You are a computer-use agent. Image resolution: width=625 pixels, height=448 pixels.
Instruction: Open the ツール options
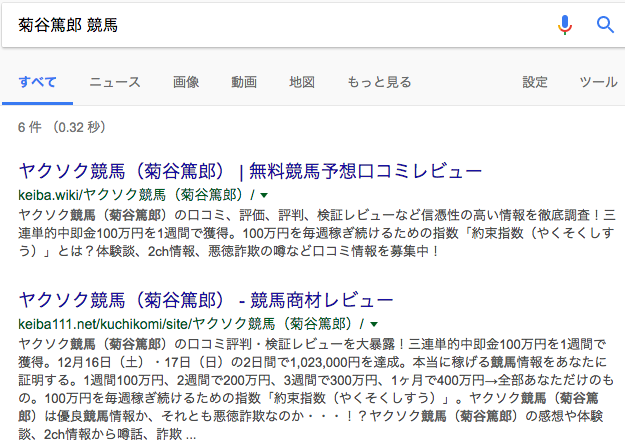pyautogui.click(x=598, y=82)
